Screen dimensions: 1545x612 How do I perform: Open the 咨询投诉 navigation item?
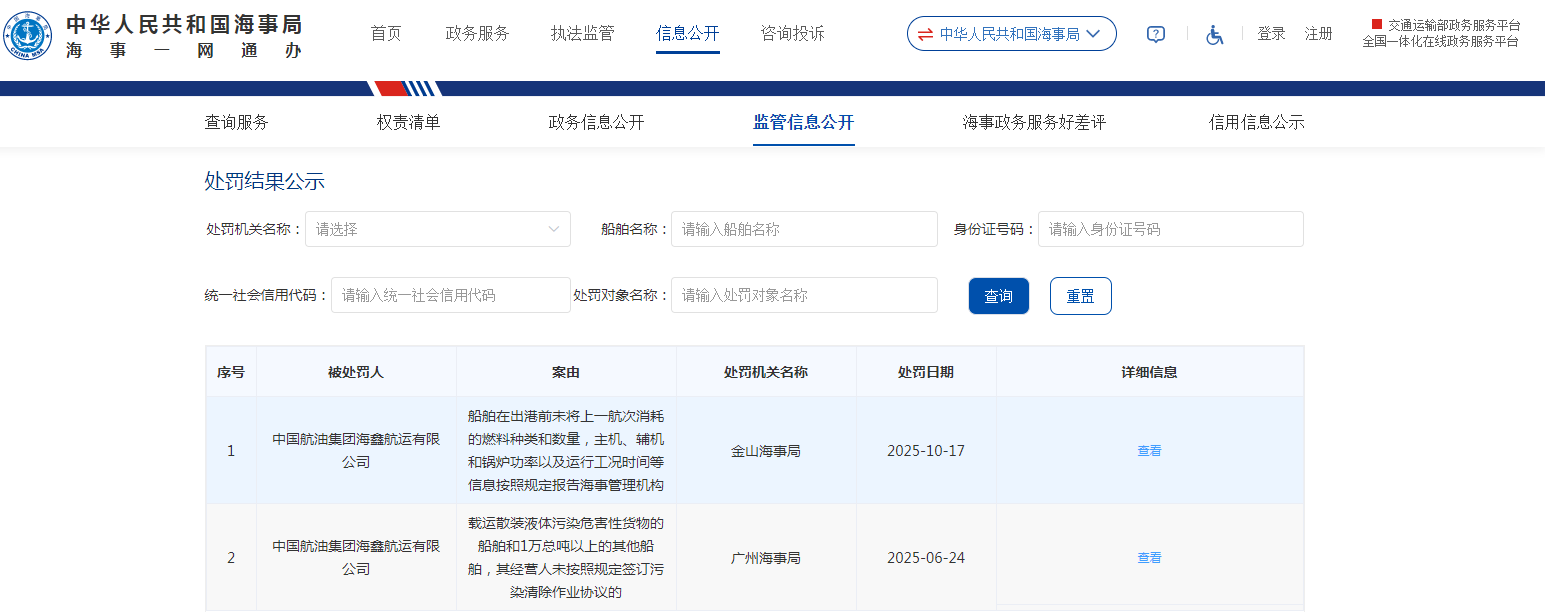(792, 34)
